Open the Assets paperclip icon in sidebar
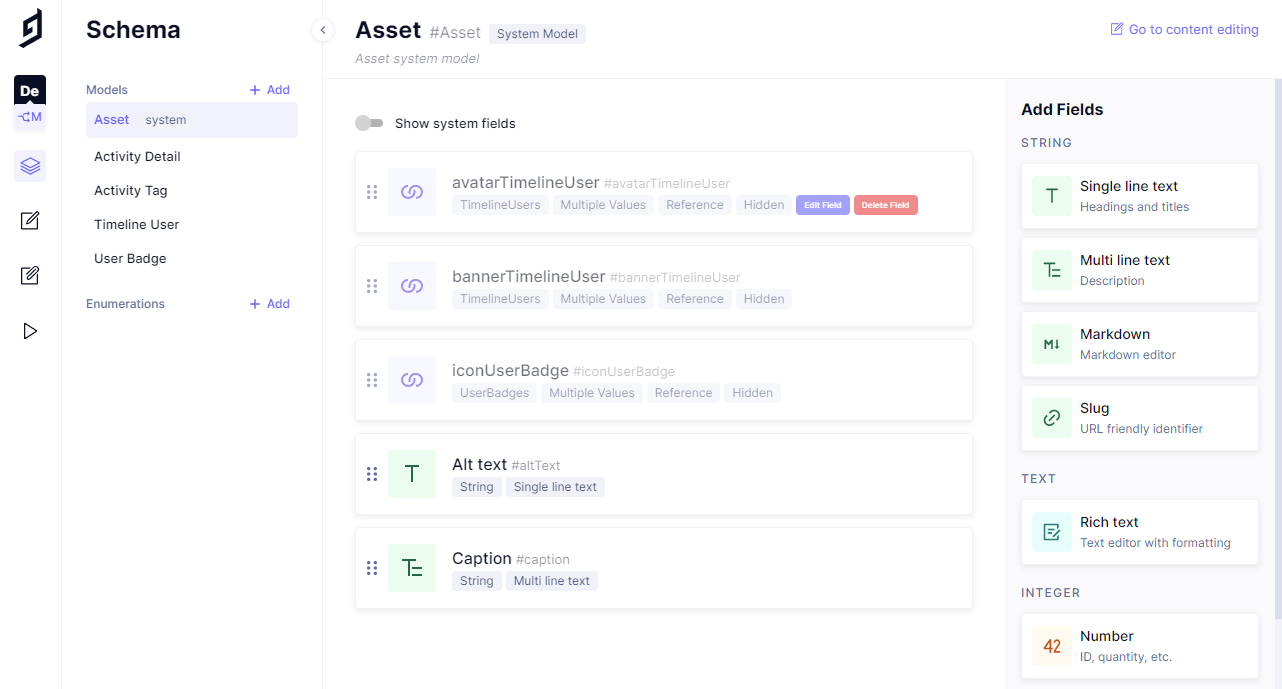The width and height of the screenshot is (1282, 689). point(30,275)
